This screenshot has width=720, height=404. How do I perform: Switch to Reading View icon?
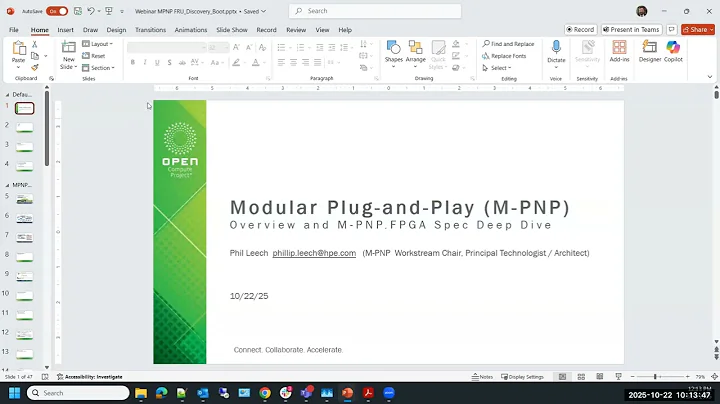[x=600, y=376]
